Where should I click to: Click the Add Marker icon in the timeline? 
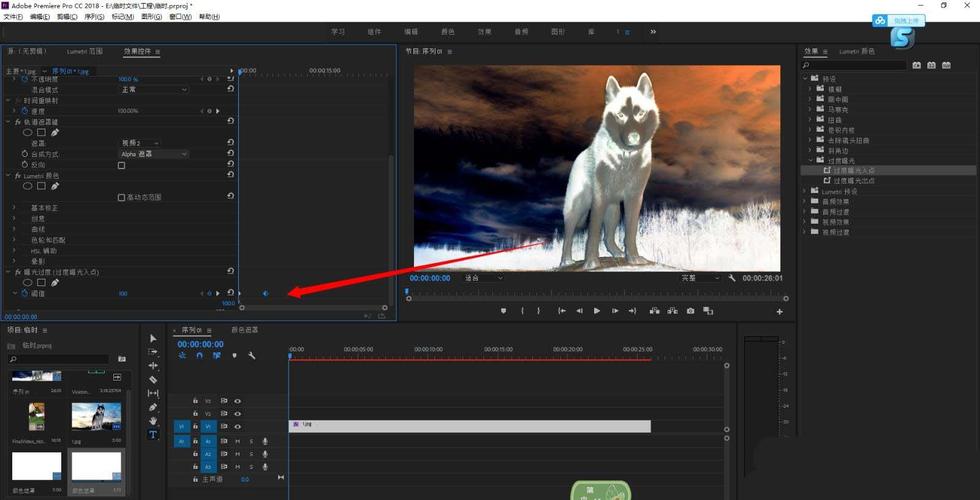point(234,355)
